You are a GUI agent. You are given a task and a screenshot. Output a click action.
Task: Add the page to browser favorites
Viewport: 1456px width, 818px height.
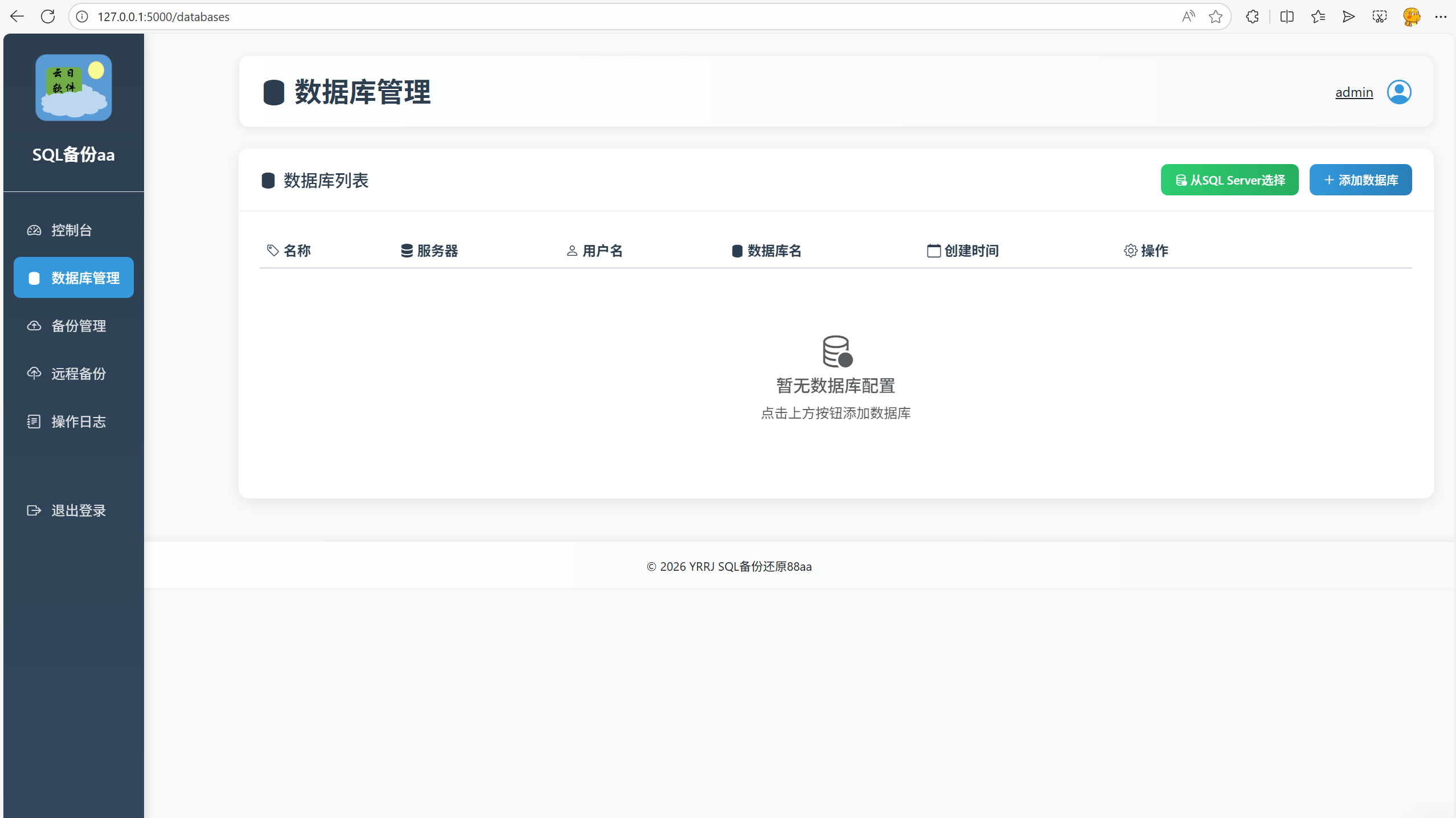[x=1216, y=17]
